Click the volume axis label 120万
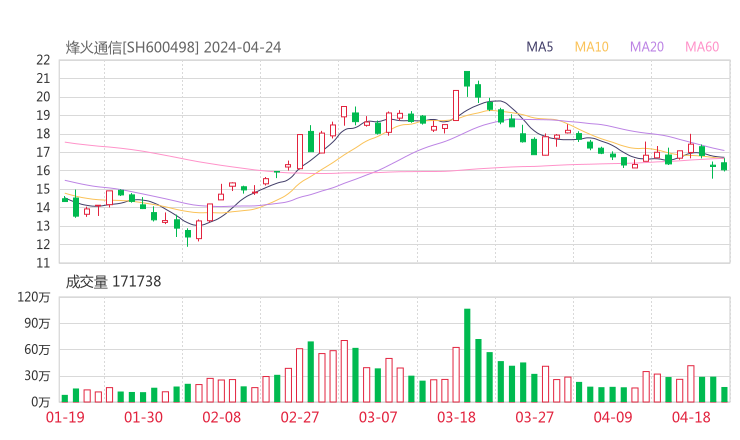Image resolution: width=740 pixels, height=440 pixels. pyautogui.click(x=34, y=297)
